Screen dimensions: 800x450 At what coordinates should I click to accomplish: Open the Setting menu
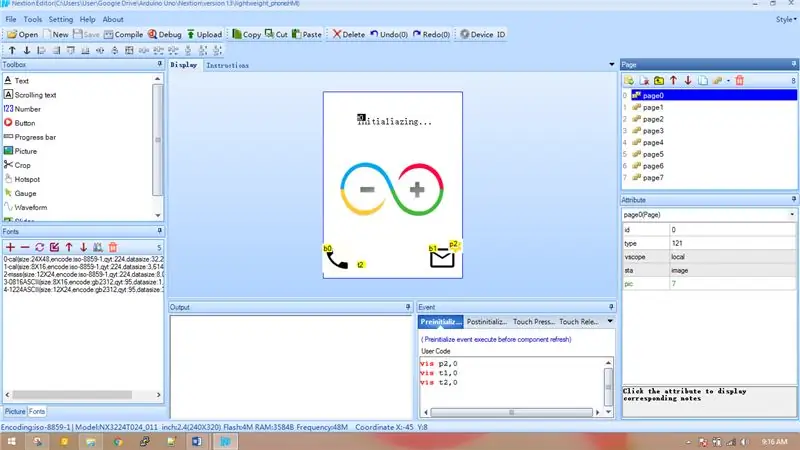[x=61, y=19]
